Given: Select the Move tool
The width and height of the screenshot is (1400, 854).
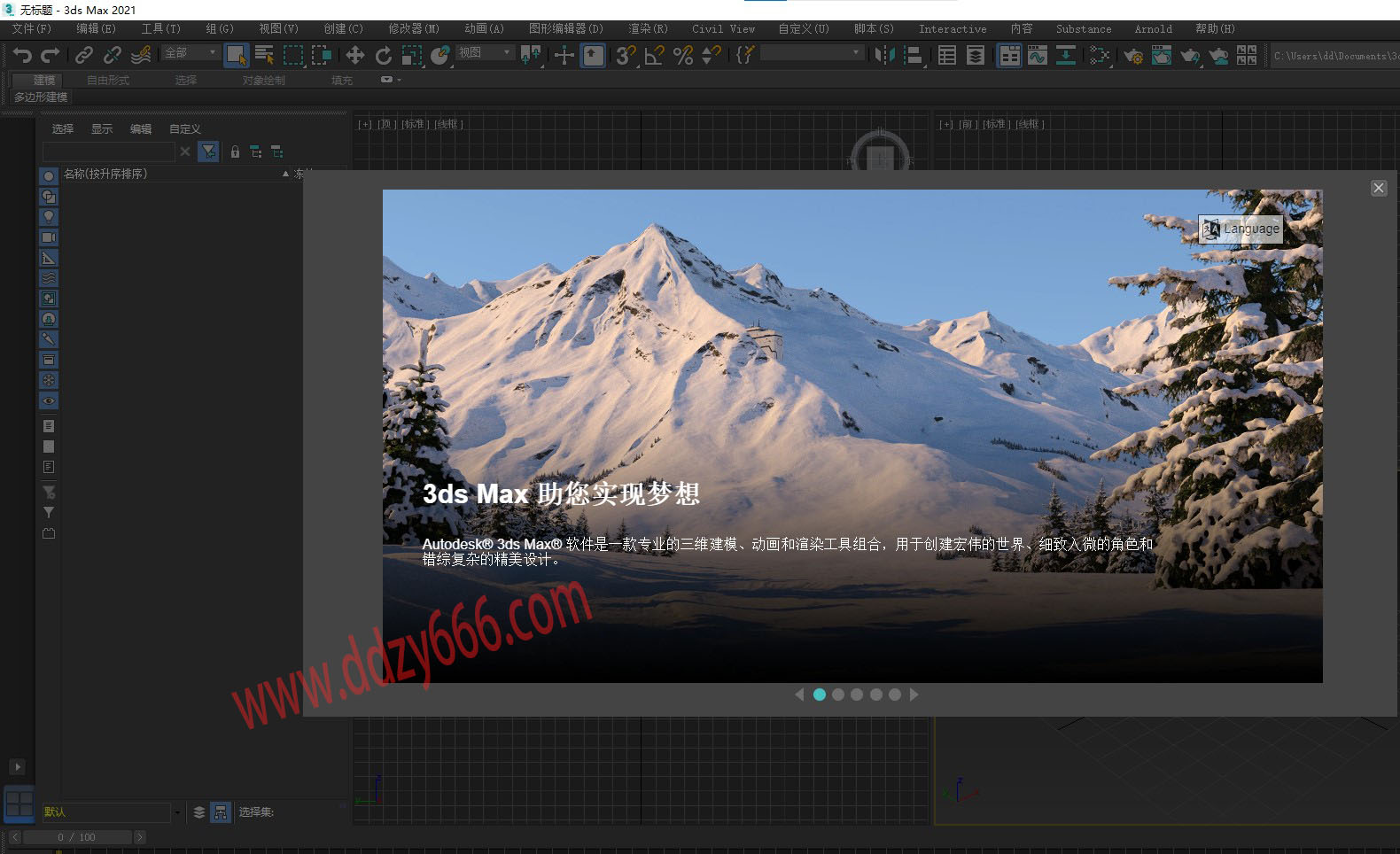Looking at the screenshot, I should pyautogui.click(x=354, y=55).
